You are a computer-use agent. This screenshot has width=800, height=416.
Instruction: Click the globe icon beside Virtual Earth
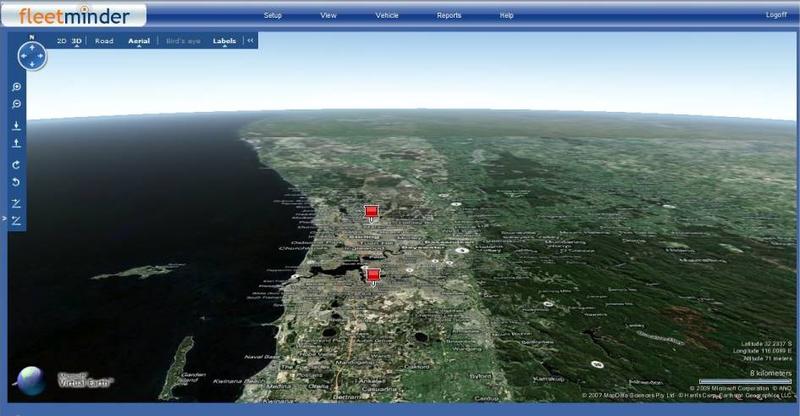pyautogui.click(x=31, y=381)
